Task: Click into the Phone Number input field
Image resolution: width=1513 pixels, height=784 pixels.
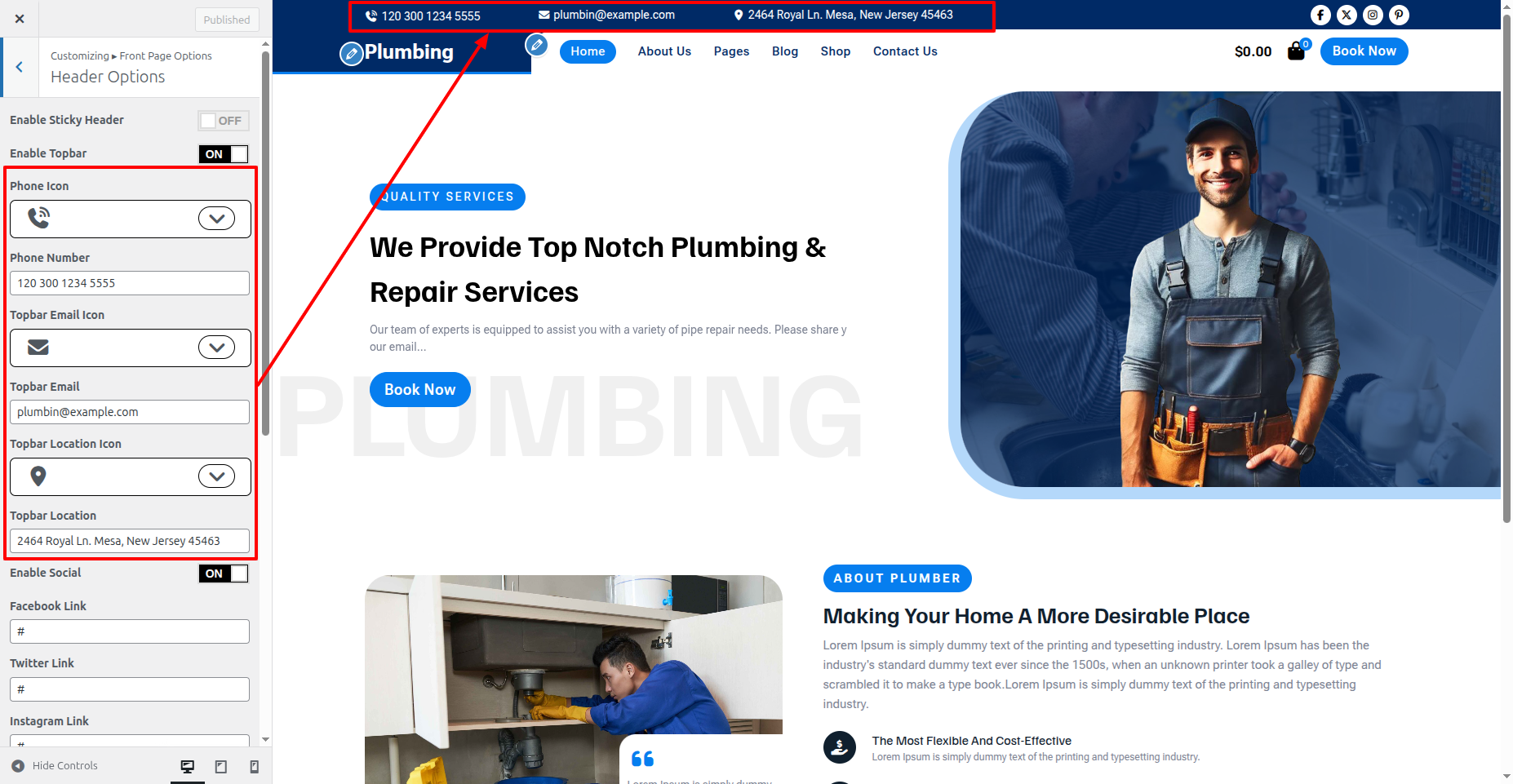Action: [x=130, y=283]
